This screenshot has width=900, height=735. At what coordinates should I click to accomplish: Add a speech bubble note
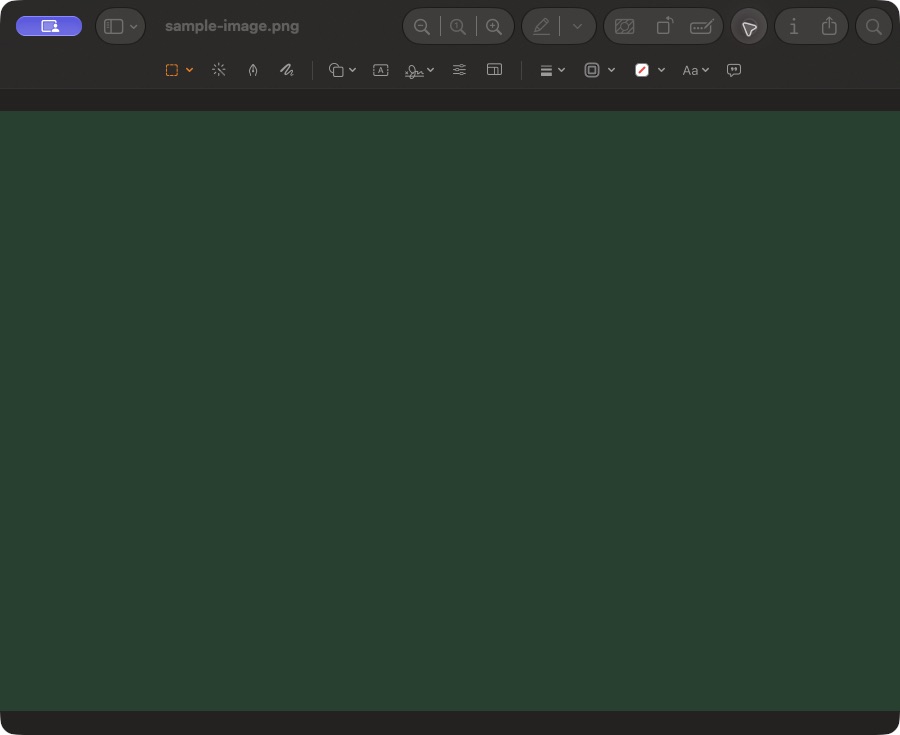pos(734,71)
